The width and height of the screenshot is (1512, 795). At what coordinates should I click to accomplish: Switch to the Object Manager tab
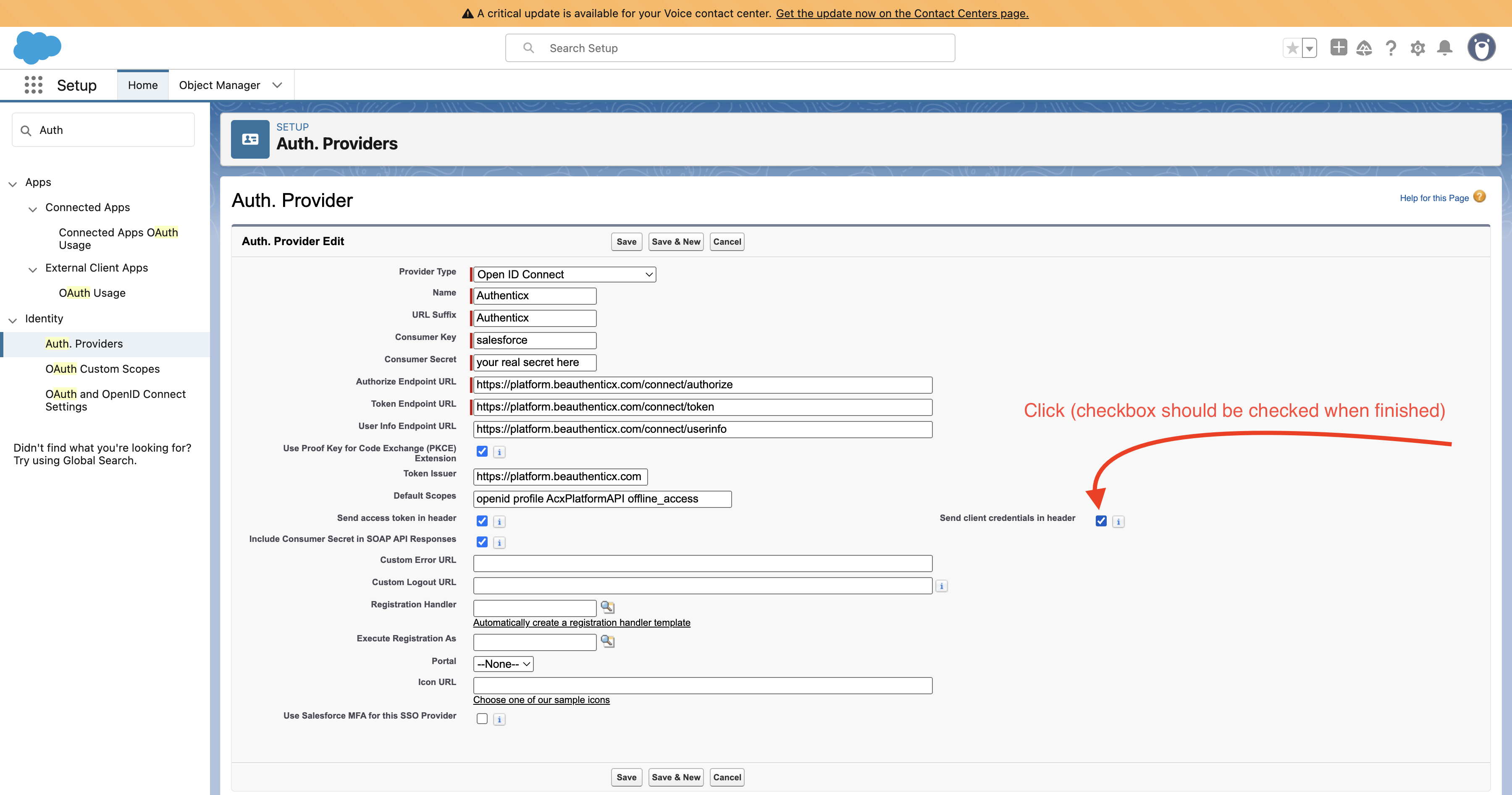(x=220, y=85)
